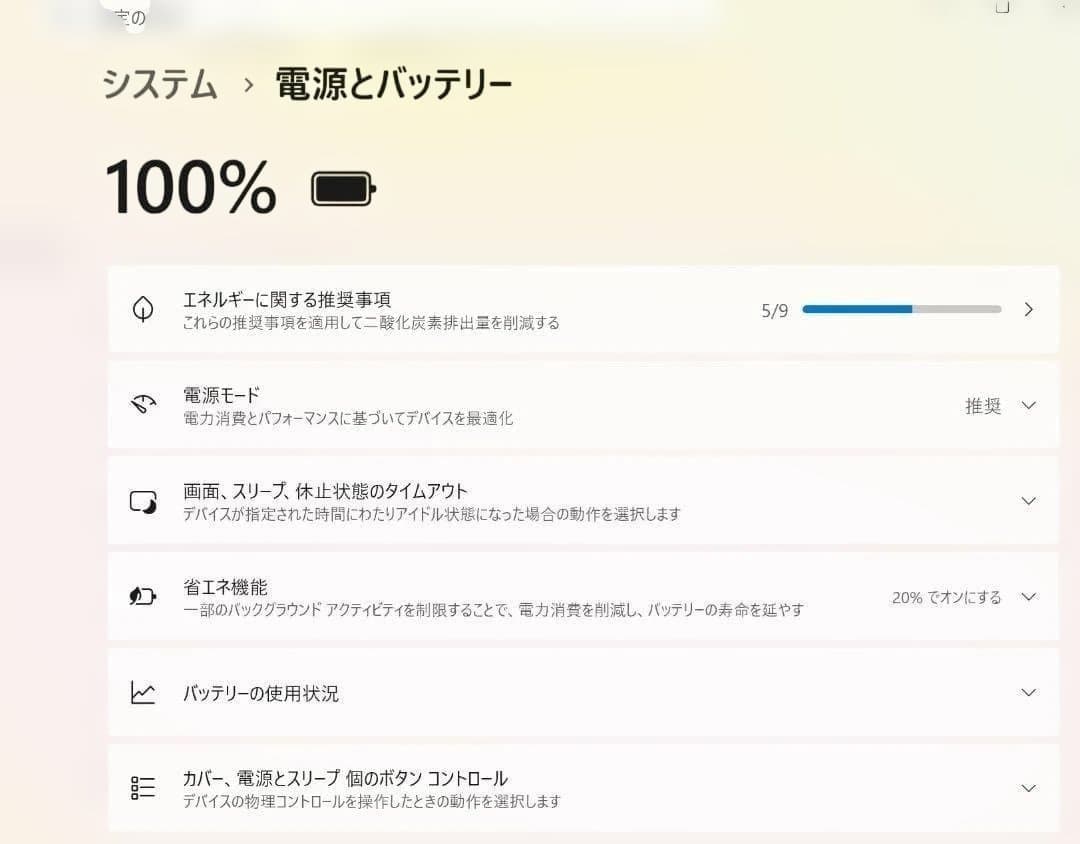Open the システム breadcrumb link
The width and height of the screenshot is (1080, 844).
[158, 86]
